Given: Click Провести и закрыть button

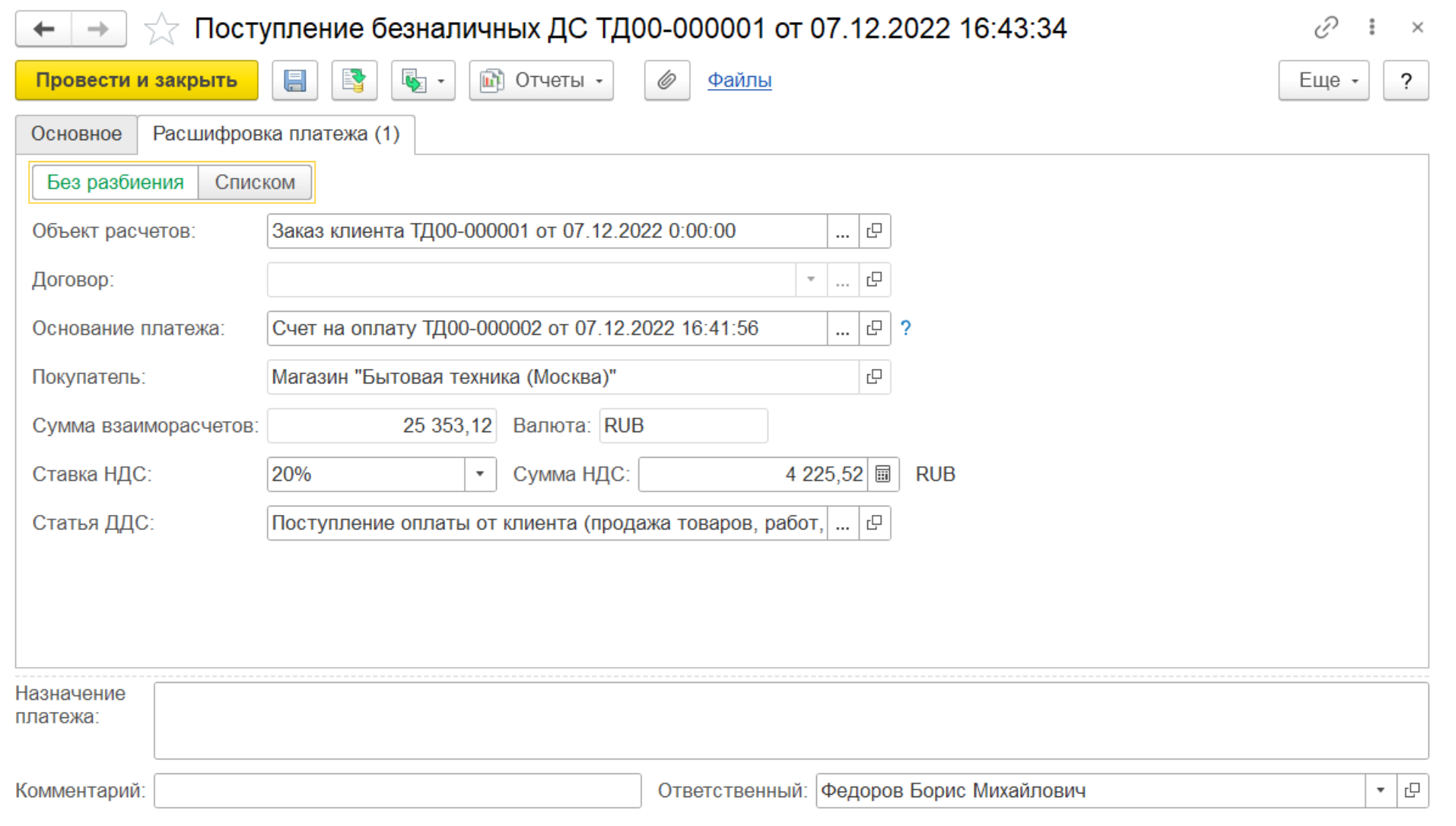Looking at the screenshot, I should pos(137,81).
